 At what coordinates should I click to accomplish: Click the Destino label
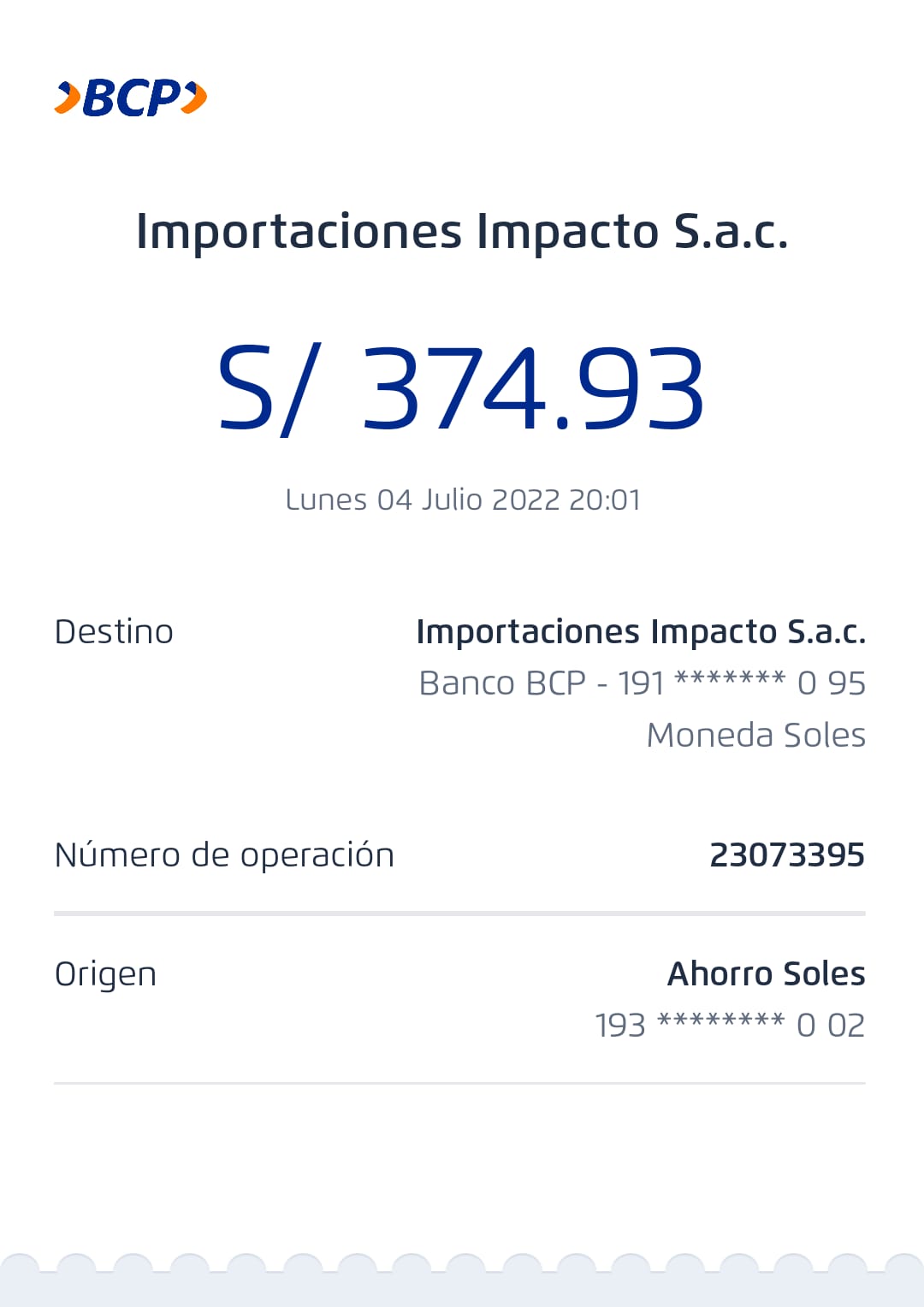[x=114, y=632]
